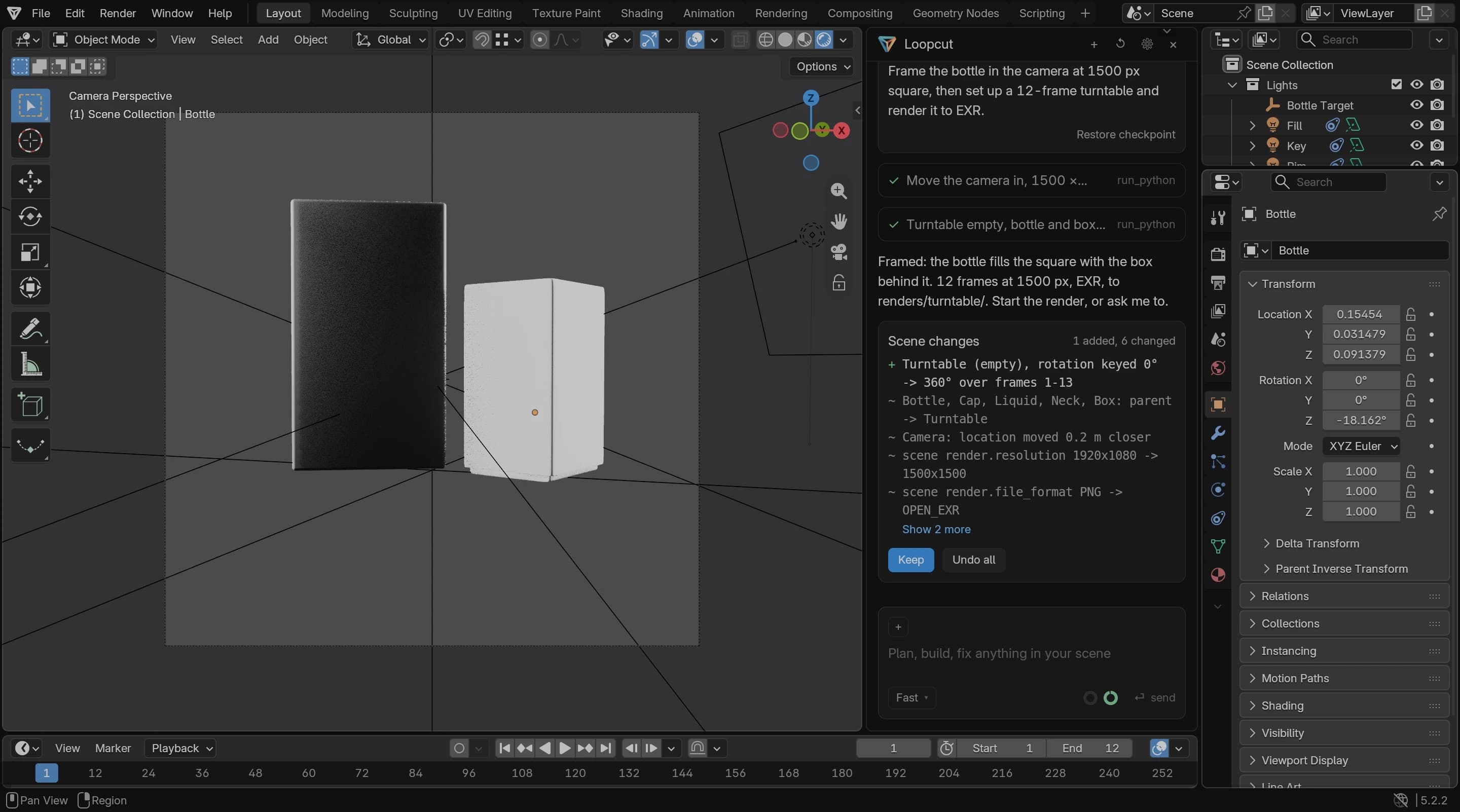Choose the Add Cube tool
This screenshot has width=1460, height=812.
tap(30, 404)
